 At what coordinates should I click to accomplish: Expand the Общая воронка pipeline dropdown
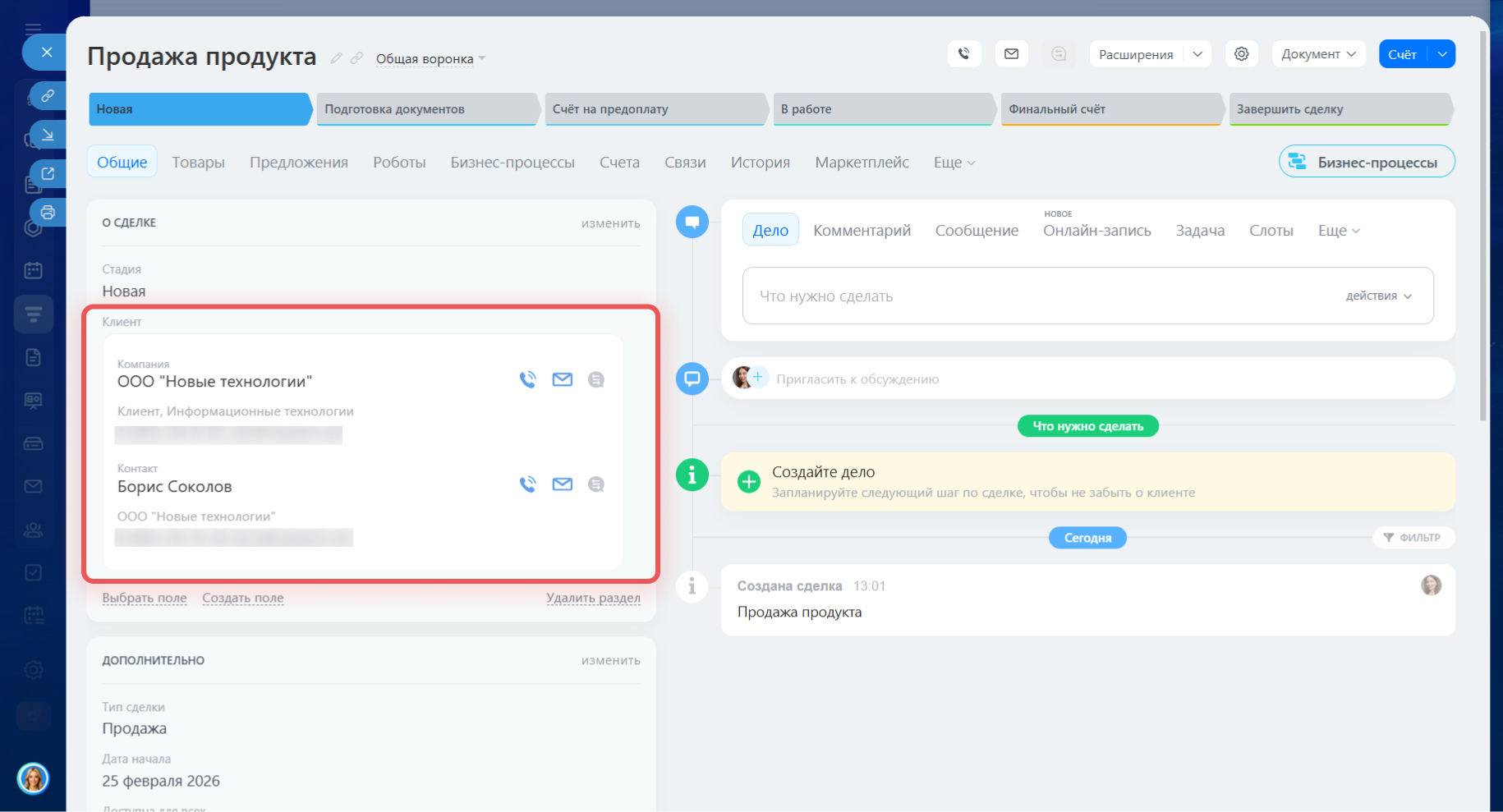click(430, 59)
